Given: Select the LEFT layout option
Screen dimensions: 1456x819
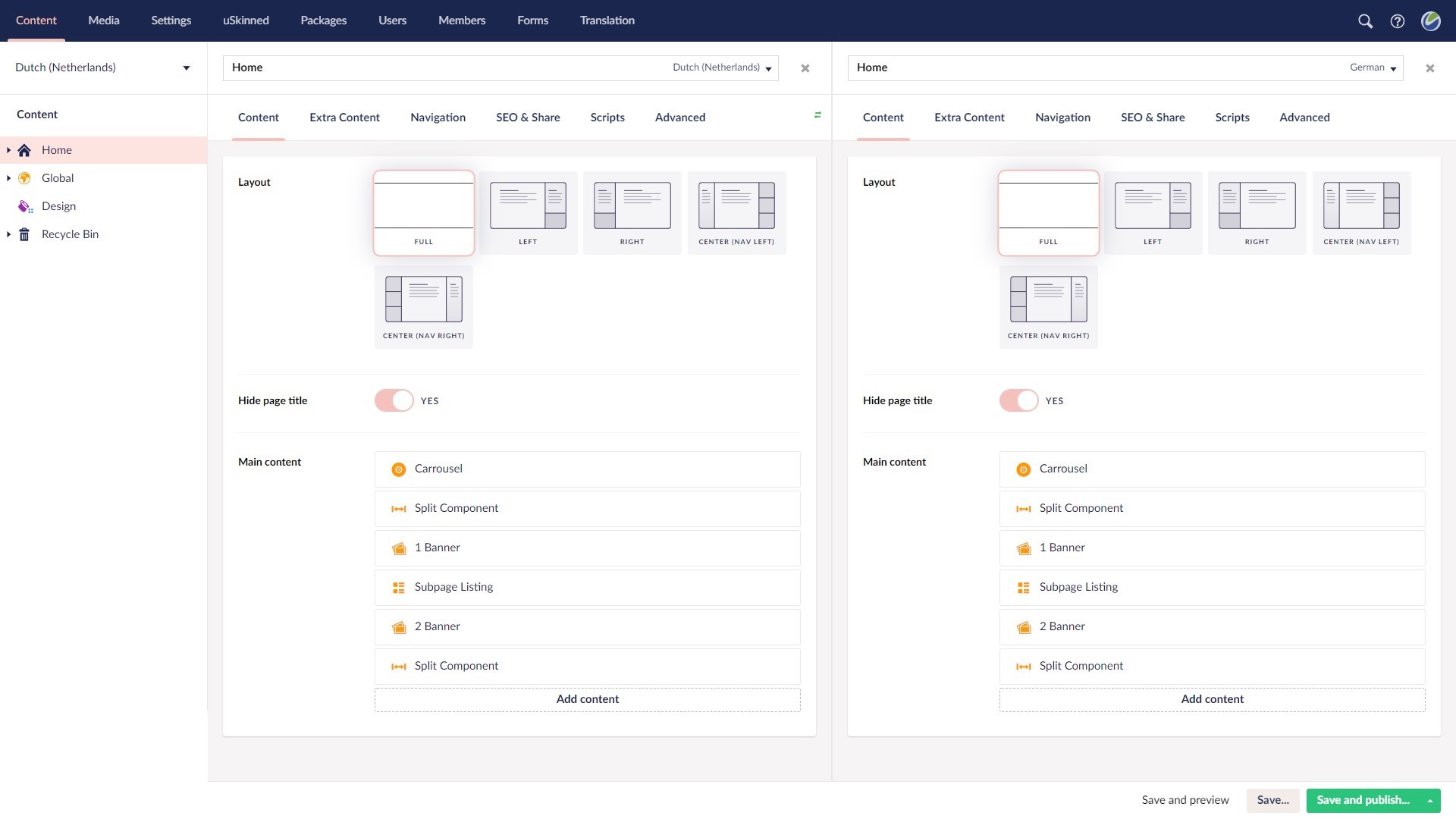Looking at the screenshot, I should [527, 212].
